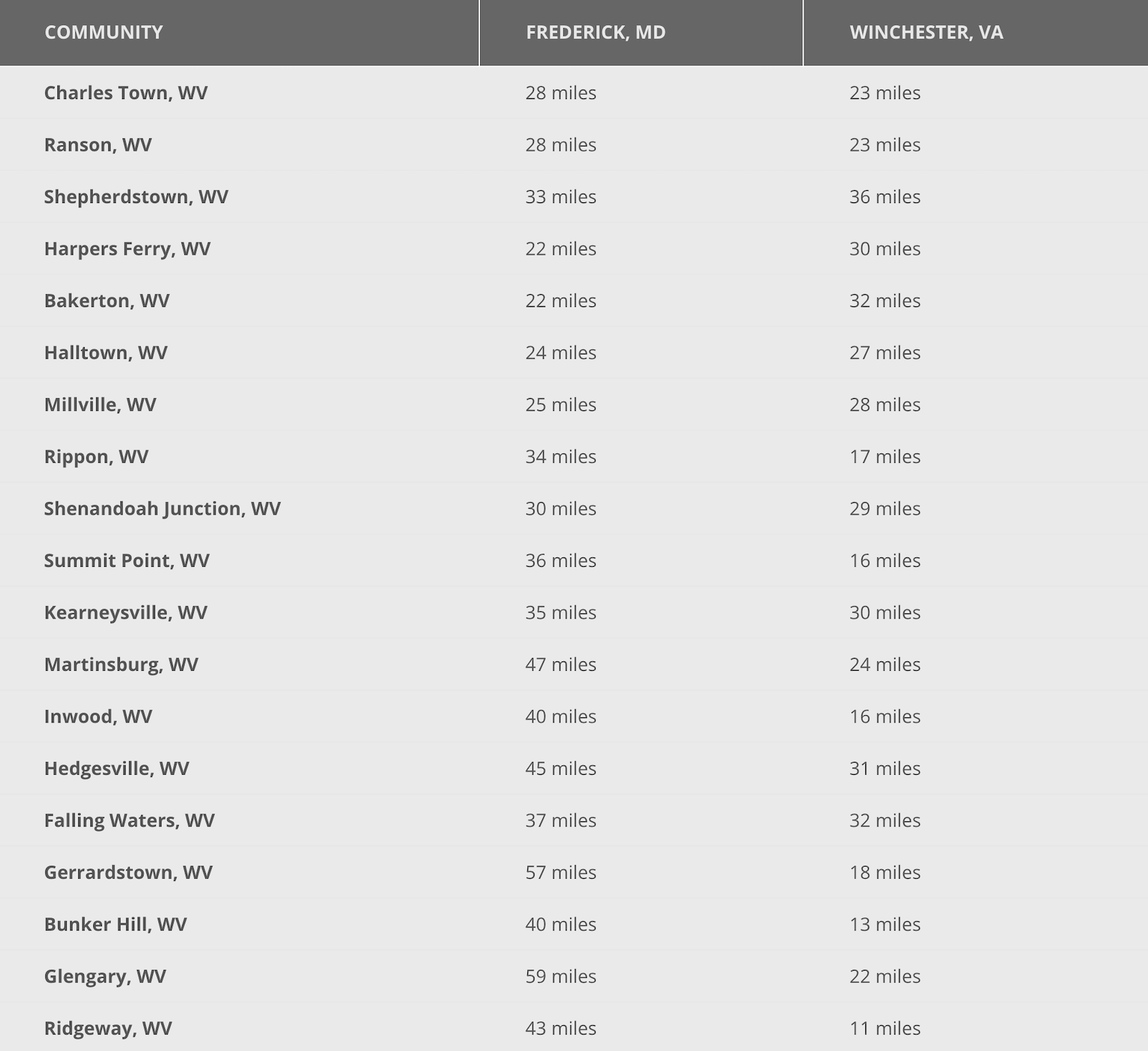Click the Ranson, WV row label
The height and width of the screenshot is (1051, 1148).
point(98,145)
